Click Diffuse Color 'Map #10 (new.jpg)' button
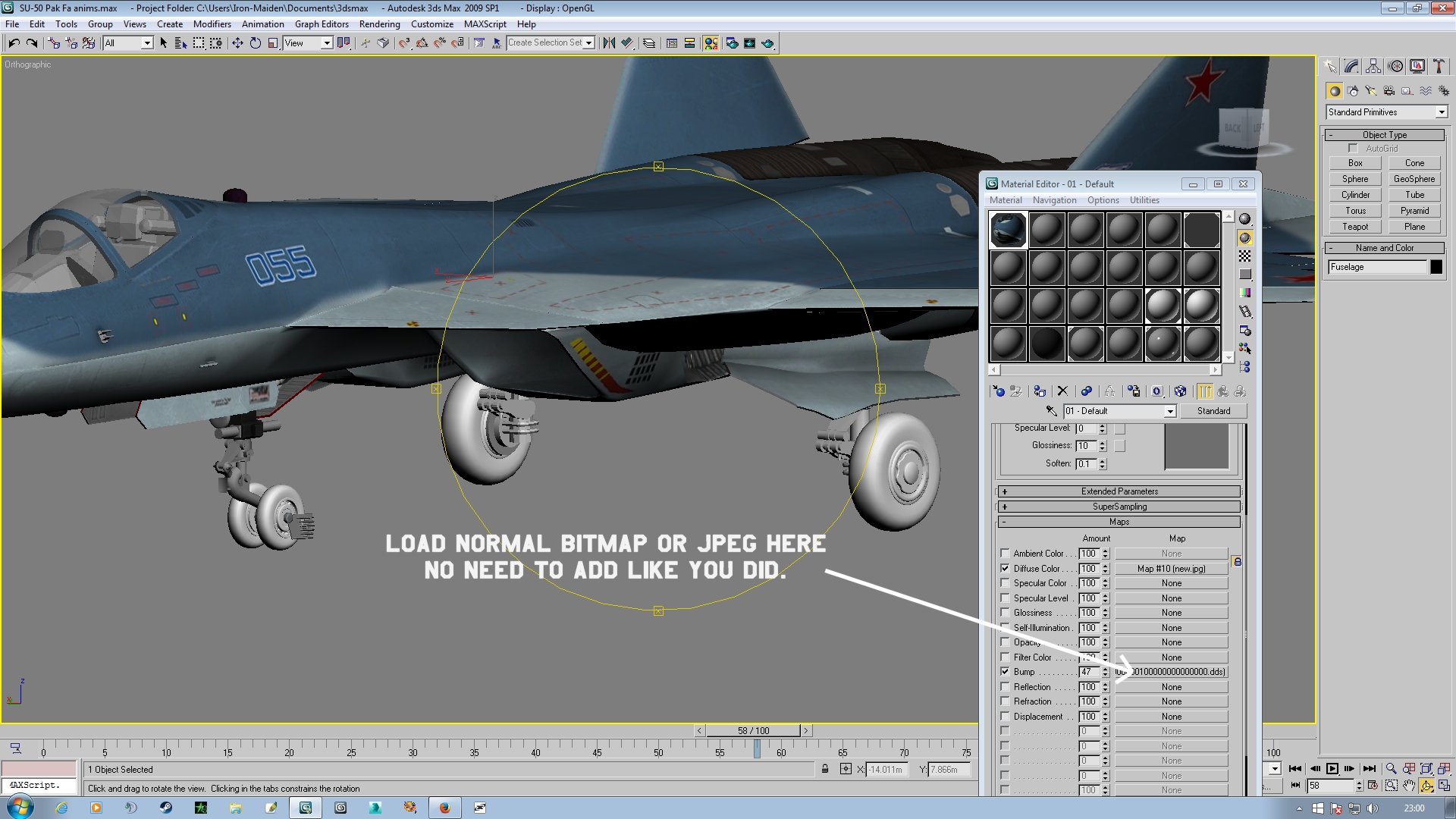The image size is (1456, 819). [x=1171, y=569]
